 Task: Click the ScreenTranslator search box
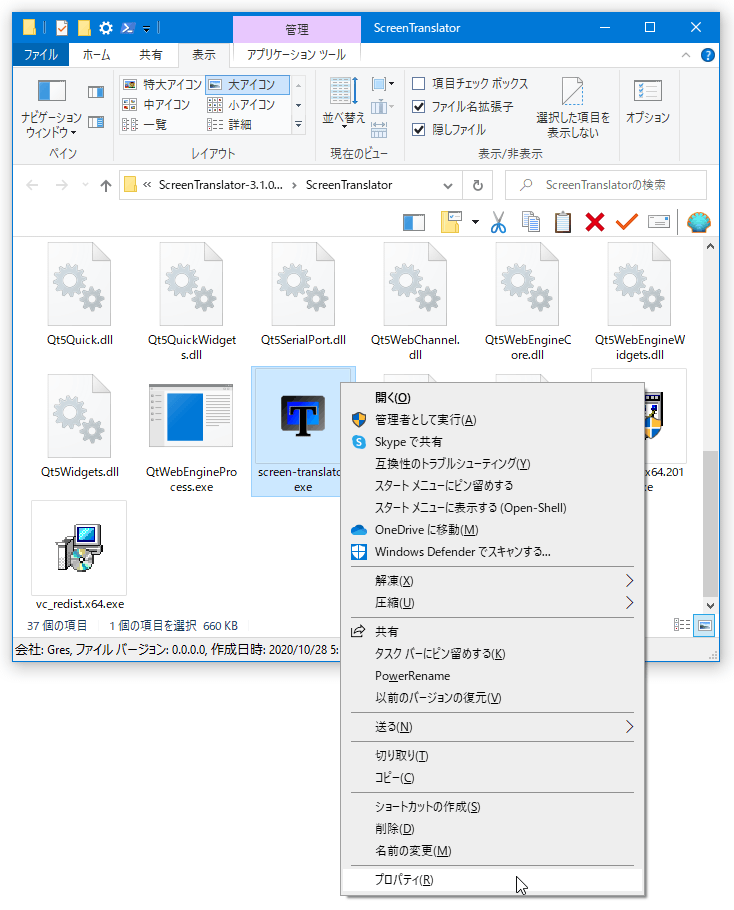coord(606,185)
